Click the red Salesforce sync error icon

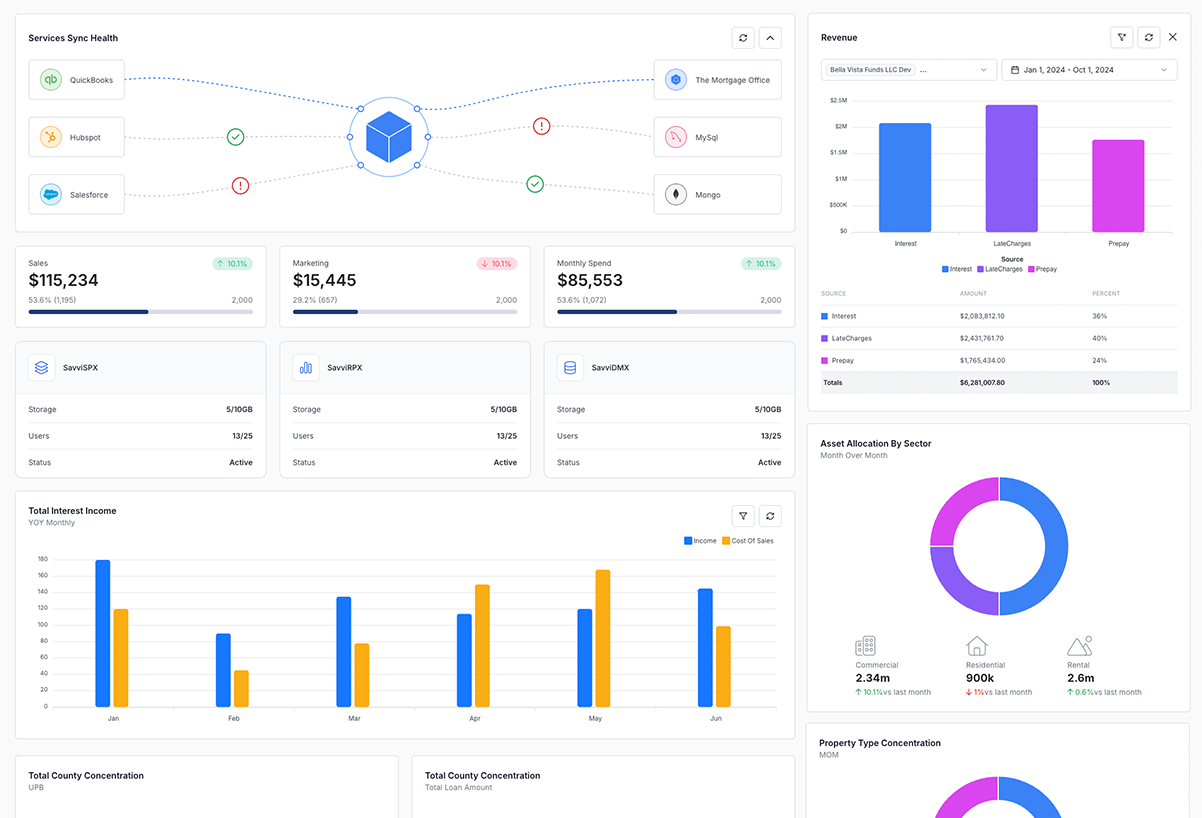240,185
